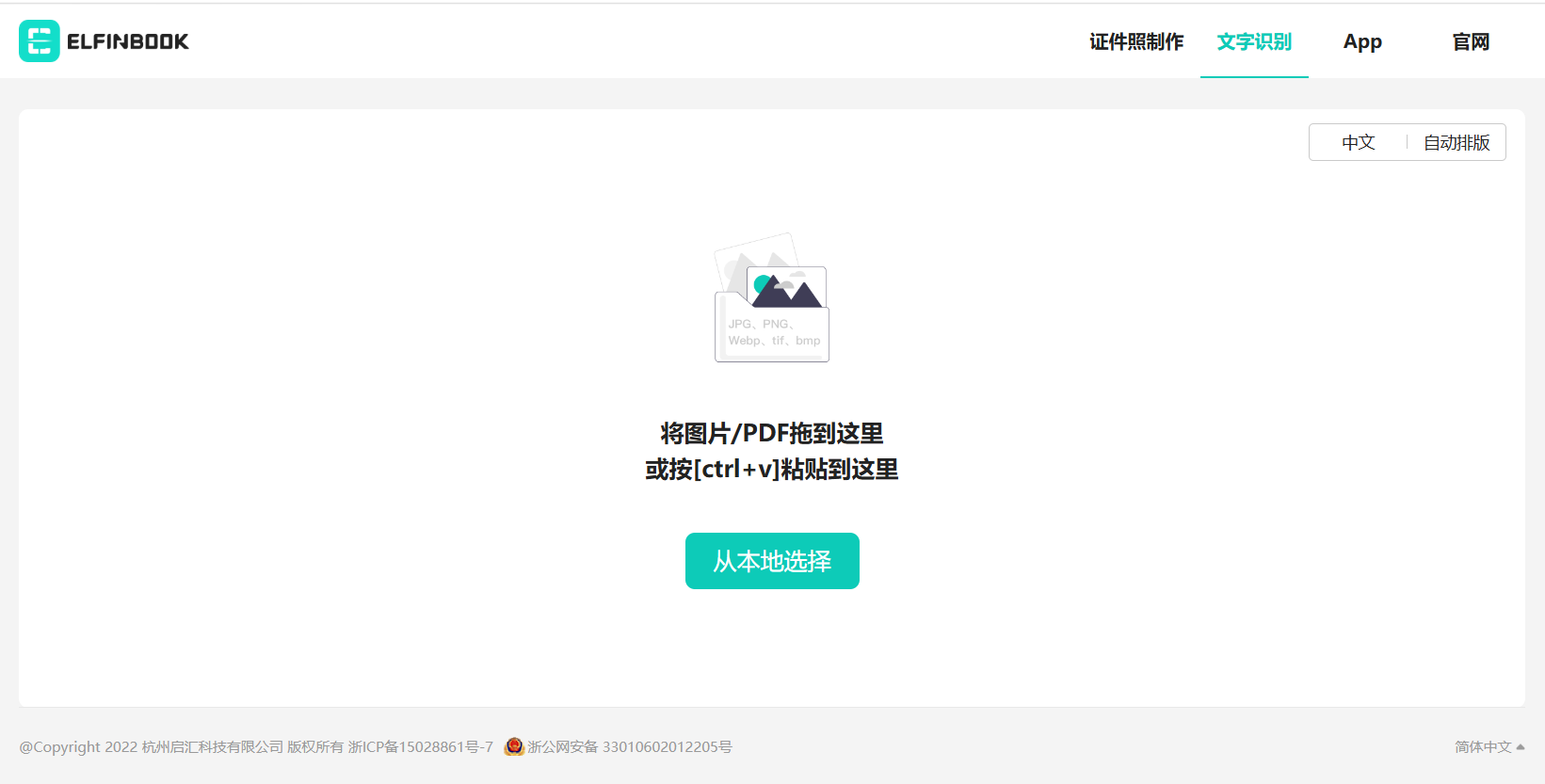Click the 将图片/PDF拖到这里 drop area text
The height and width of the screenshot is (784, 1545).
pos(772,433)
